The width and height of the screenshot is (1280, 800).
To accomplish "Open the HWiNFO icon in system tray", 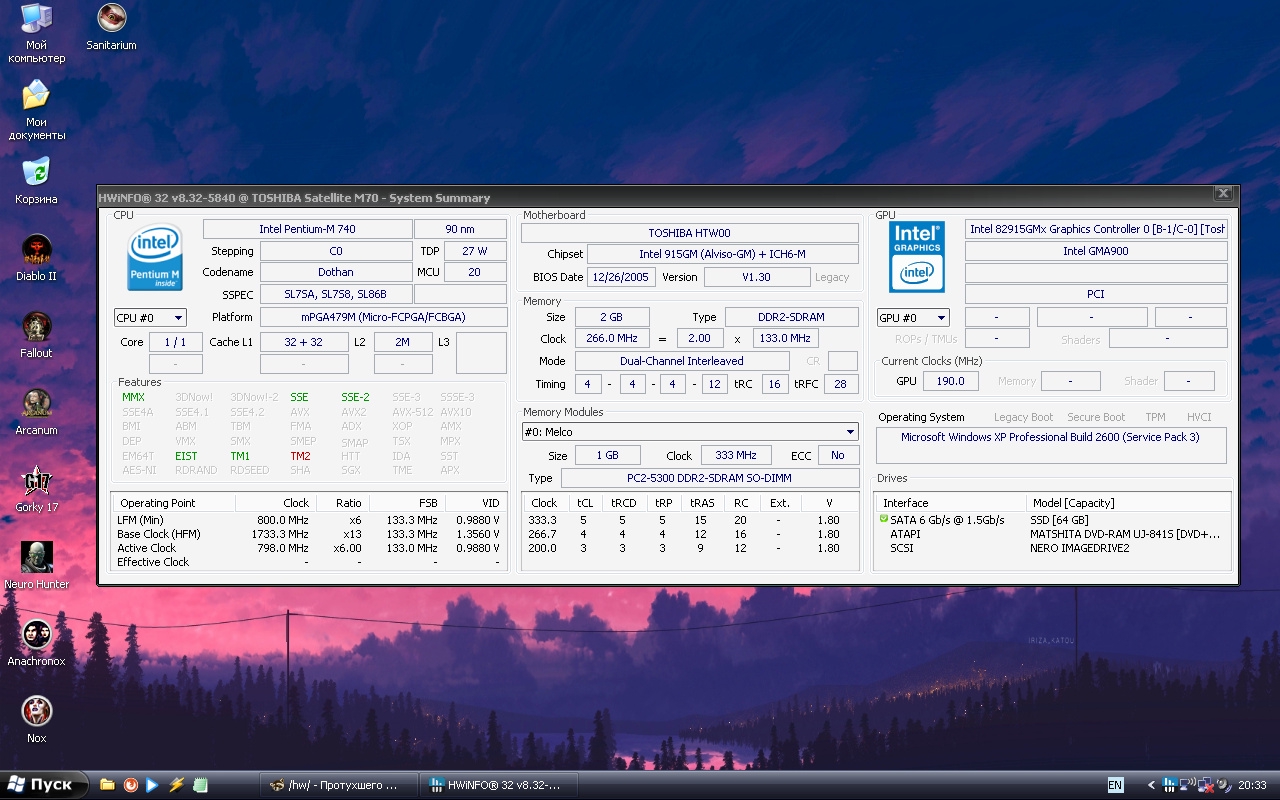I will (x=1168, y=785).
